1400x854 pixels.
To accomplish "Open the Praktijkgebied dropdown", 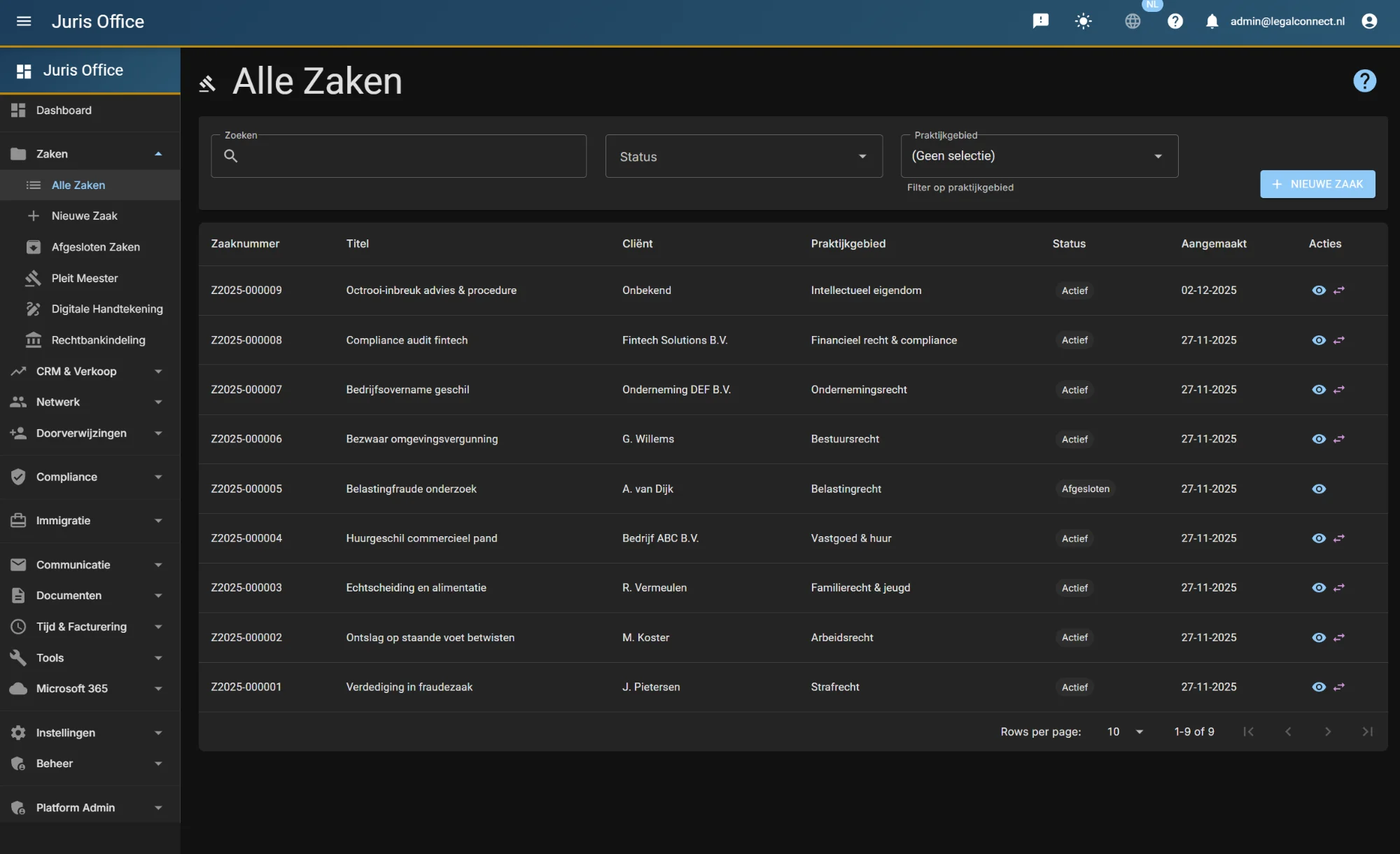I will tap(1039, 156).
